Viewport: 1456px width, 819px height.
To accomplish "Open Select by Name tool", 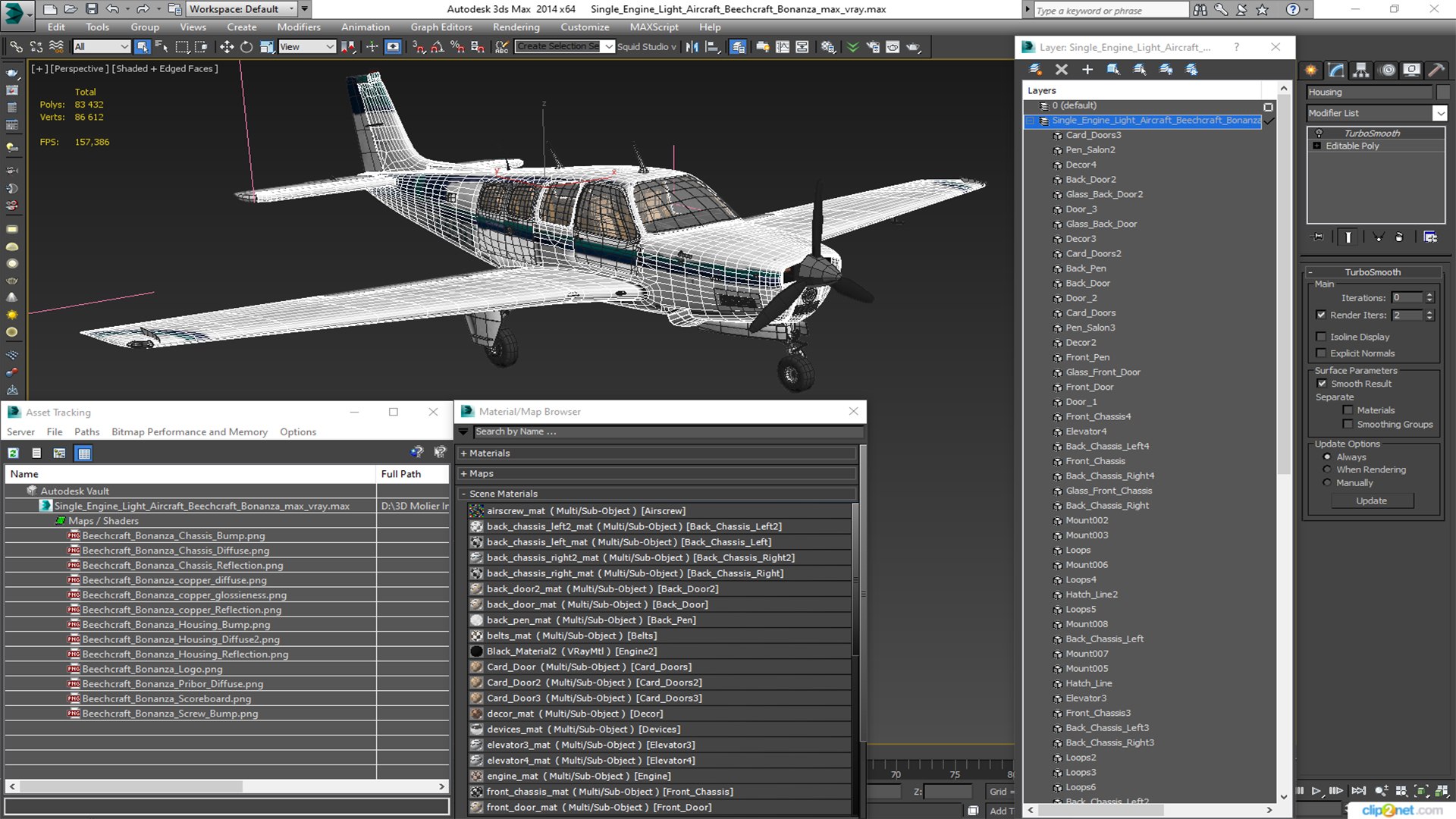I will 162,47.
